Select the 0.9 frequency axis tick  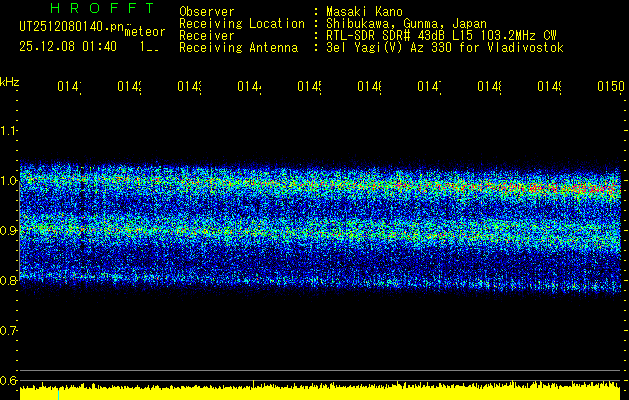coord(10,230)
